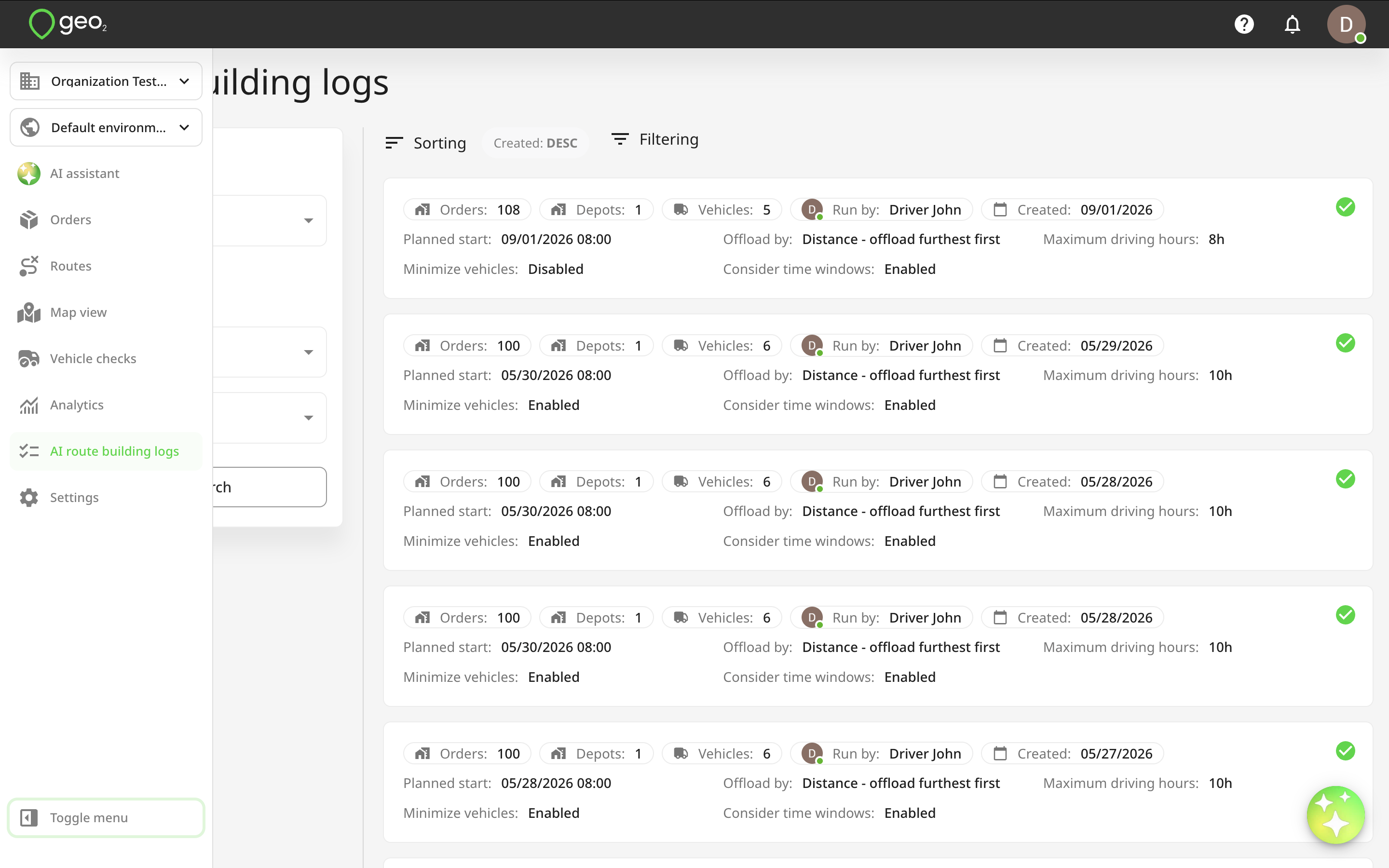
Task: Expand Default environment dropdown
Action: [106, 127]
